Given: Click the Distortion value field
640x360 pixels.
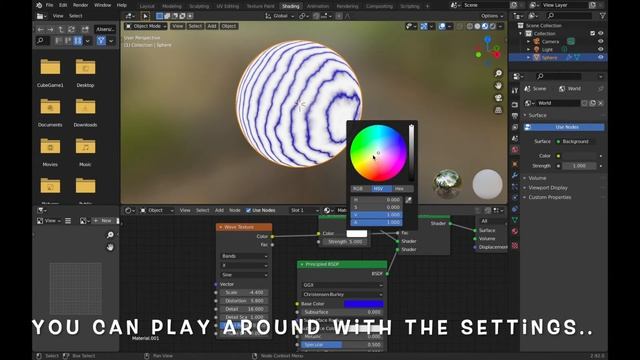Looking at the screenshot, I should point(244,301).
